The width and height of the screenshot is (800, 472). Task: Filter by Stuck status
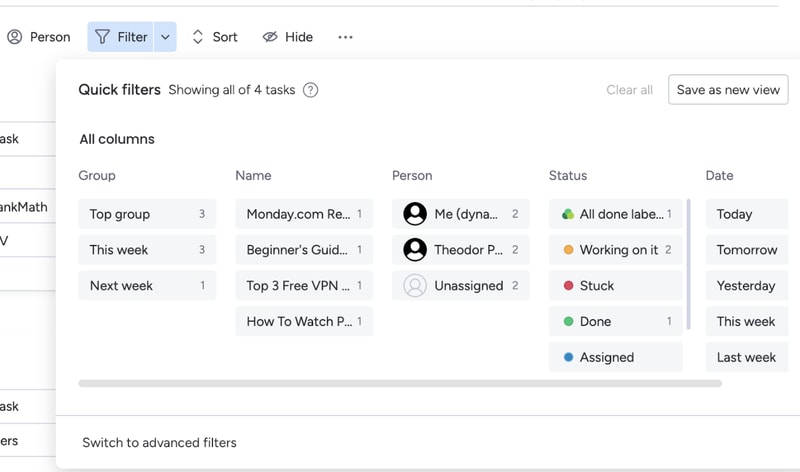pyautogui.click(x=616, y=285)
